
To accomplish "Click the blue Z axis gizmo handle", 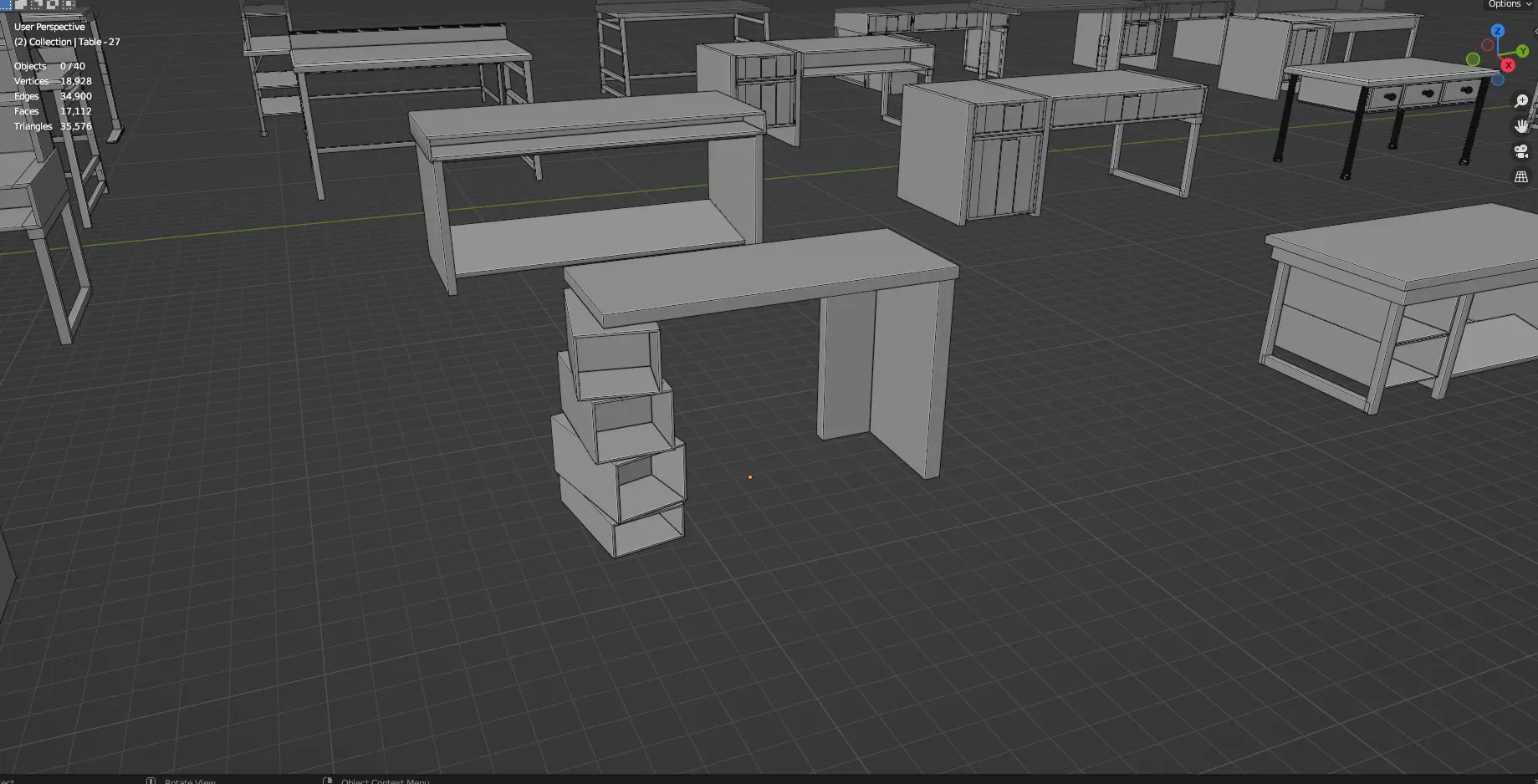I will tap(1497, 30).
